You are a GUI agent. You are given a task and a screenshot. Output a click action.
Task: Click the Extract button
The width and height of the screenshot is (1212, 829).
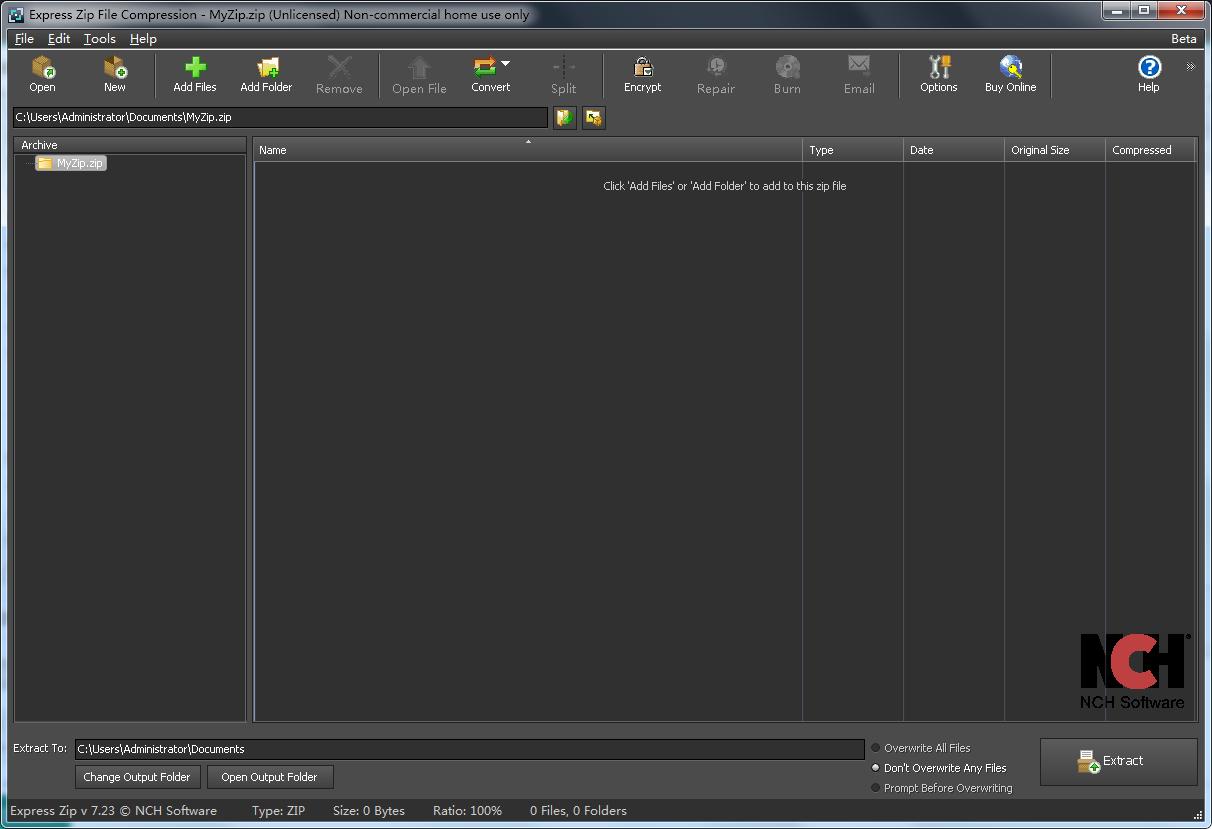1118,762
